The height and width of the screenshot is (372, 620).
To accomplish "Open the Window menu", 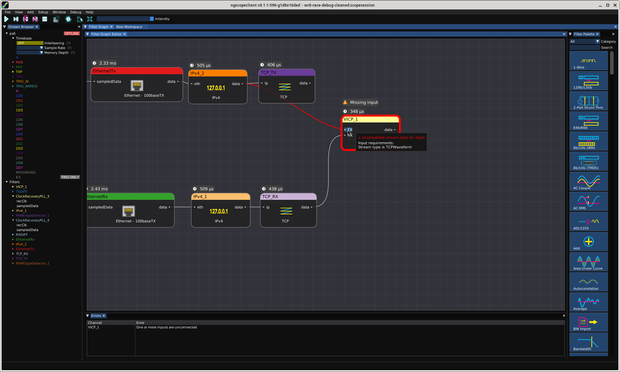I will tap(59, 12).
